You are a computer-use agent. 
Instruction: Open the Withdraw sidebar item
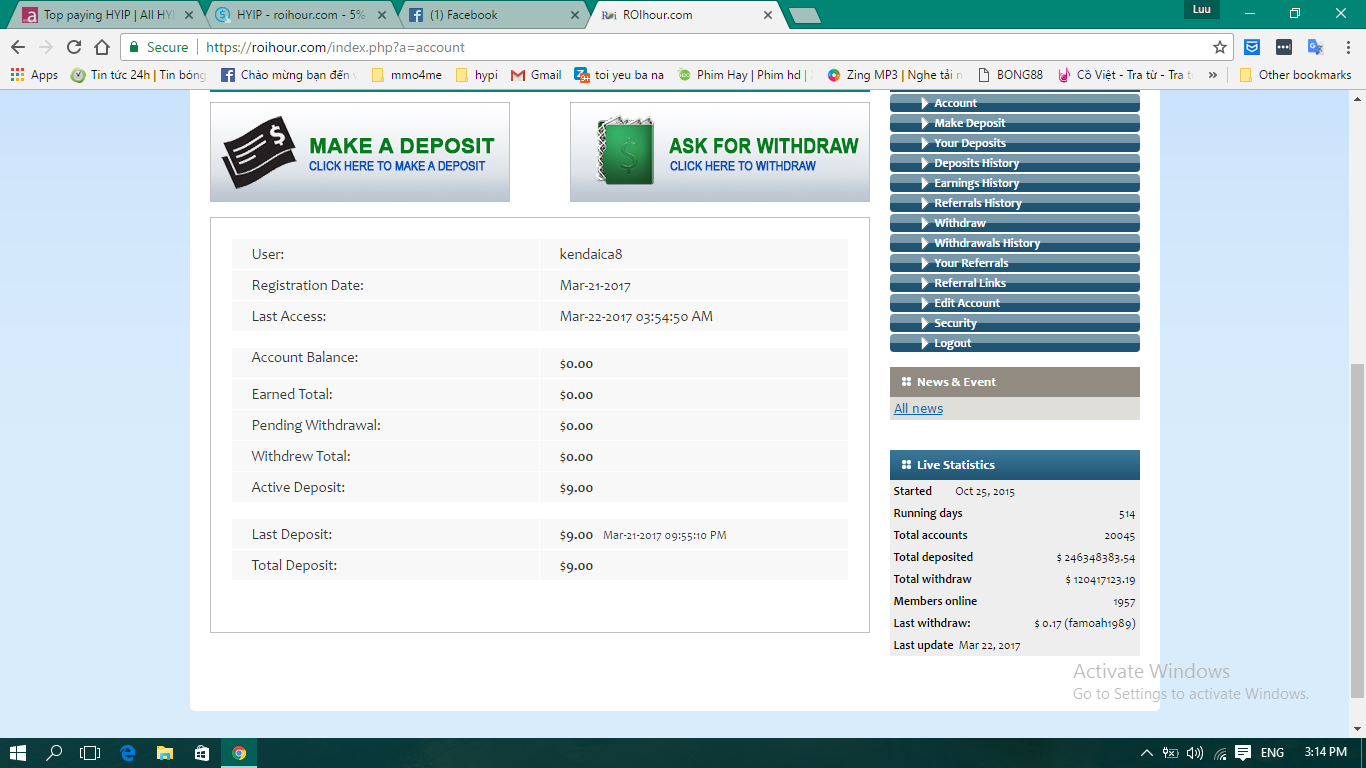(x=1015, y=223)
